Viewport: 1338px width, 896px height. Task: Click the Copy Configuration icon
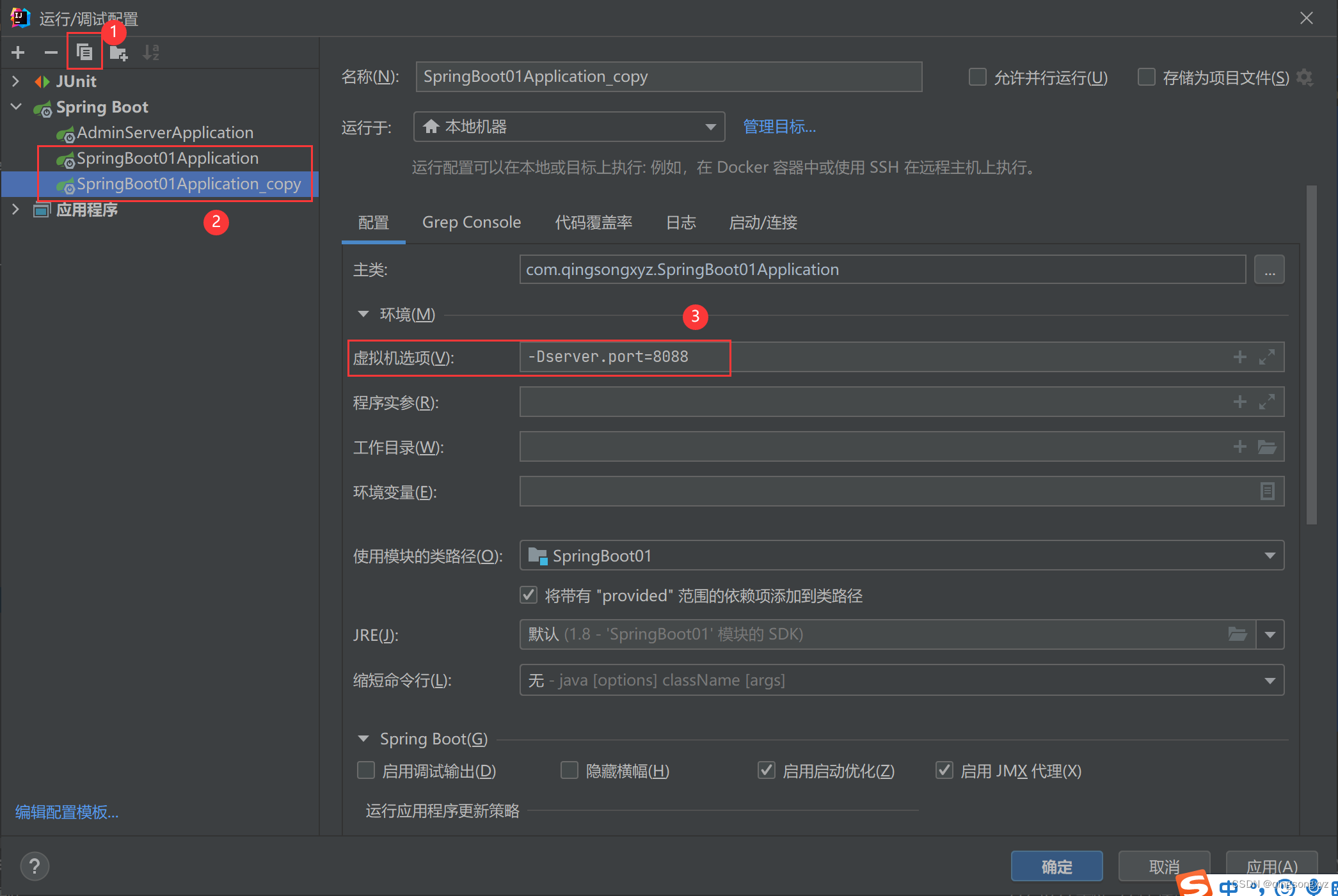[84, 52]
